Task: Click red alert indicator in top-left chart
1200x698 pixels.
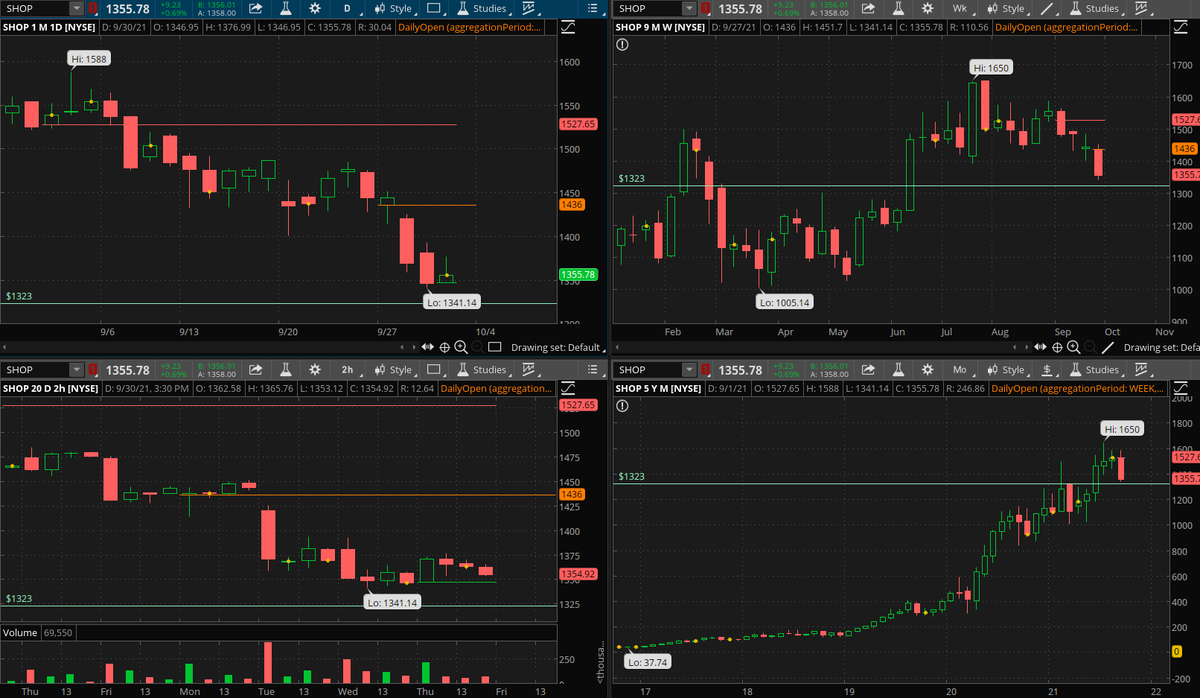Action: [x=93, y=8]
